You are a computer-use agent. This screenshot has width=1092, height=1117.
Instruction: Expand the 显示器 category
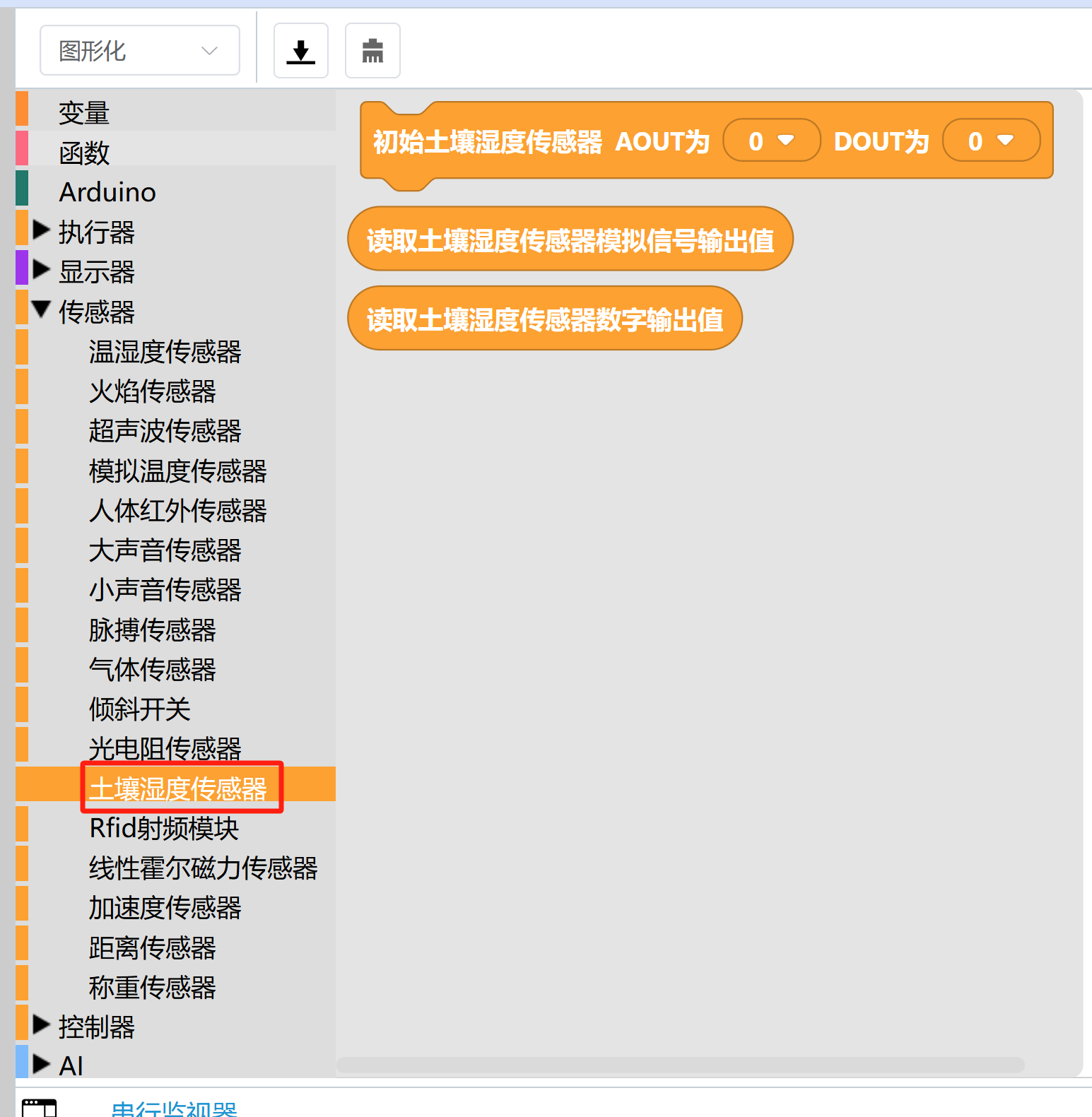[x=42, y=270]
